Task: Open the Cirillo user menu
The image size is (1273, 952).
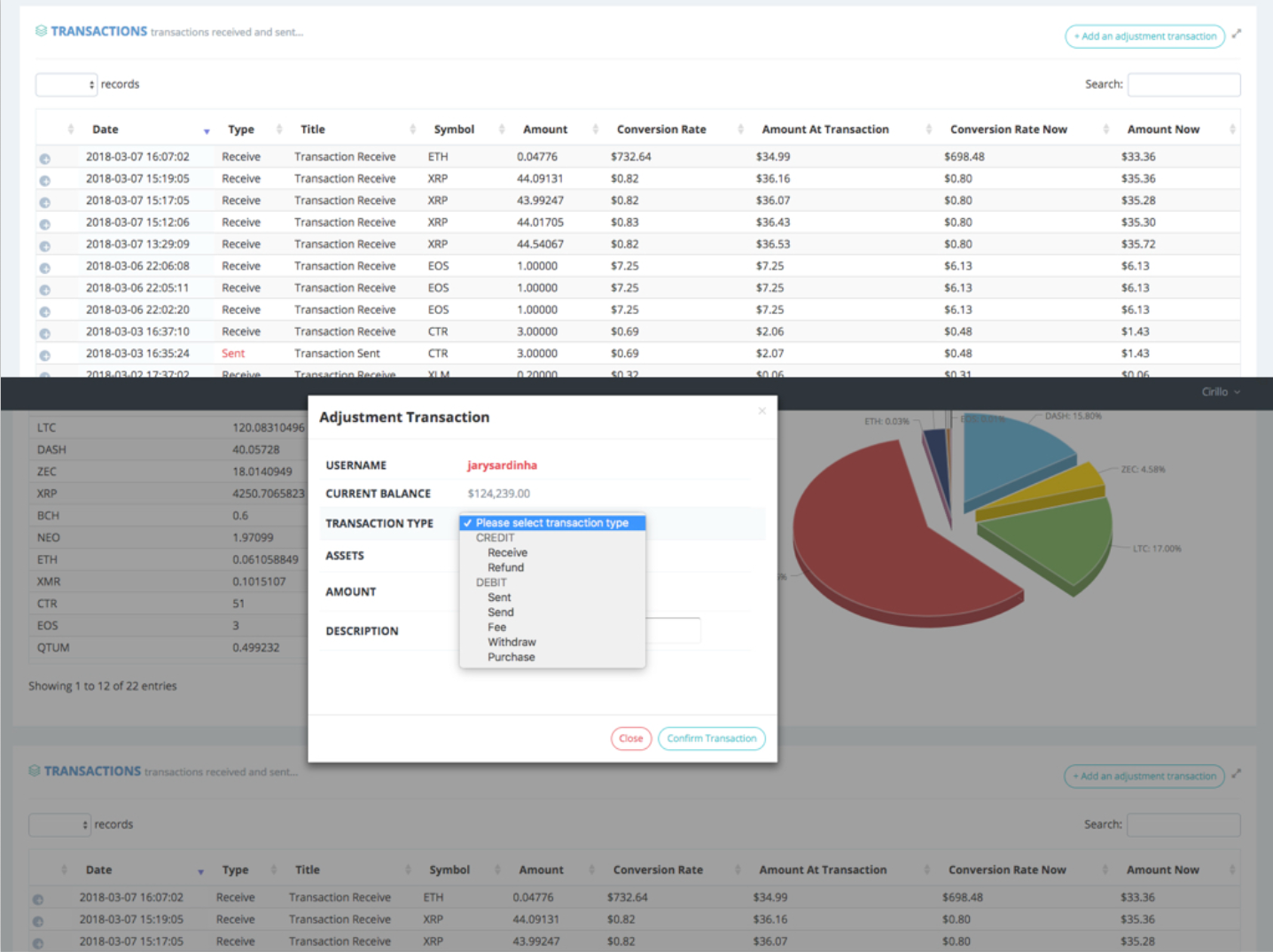Action: coord(1220,392)
